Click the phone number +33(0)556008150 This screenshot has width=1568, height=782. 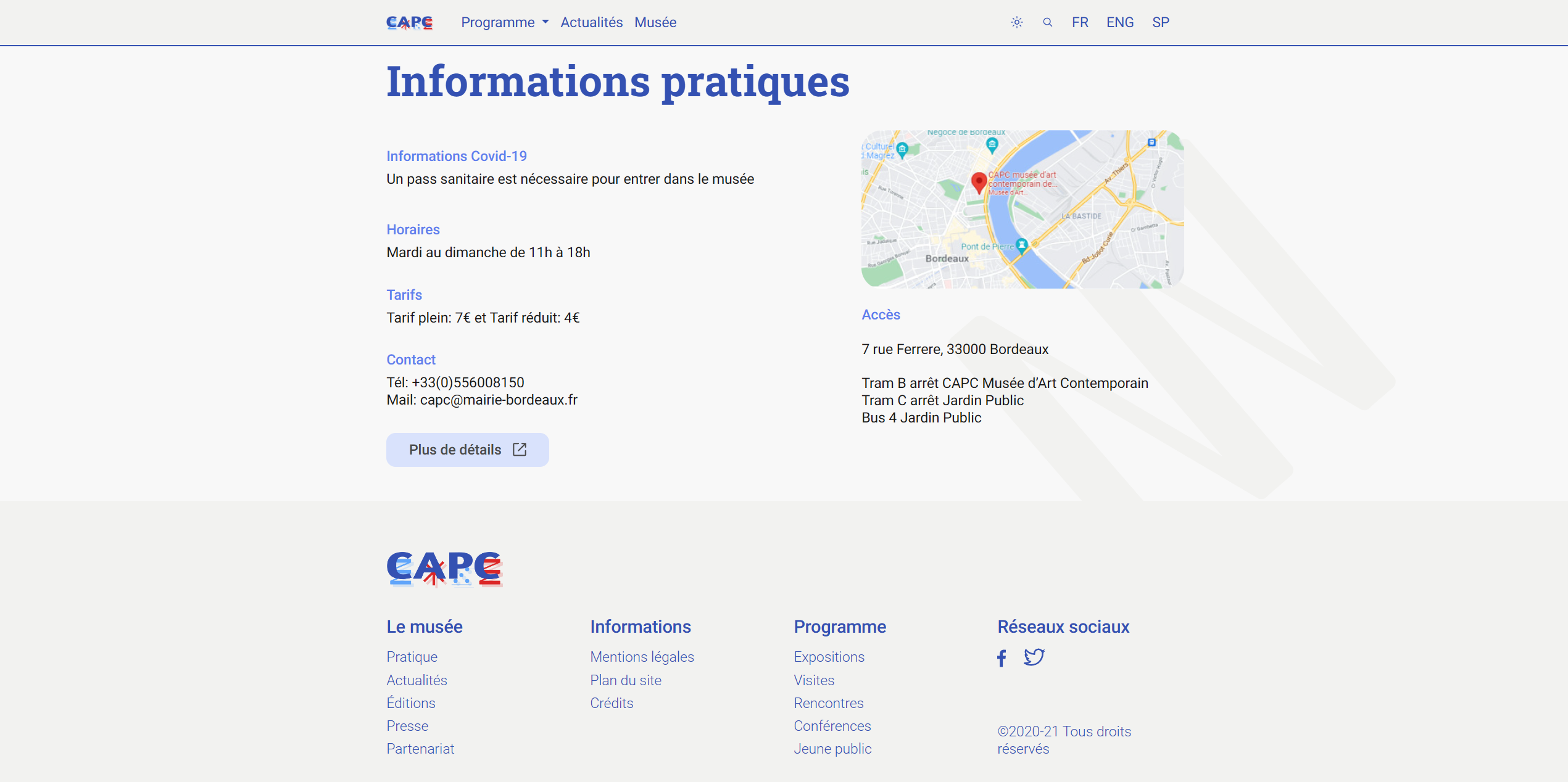[468, 382]
